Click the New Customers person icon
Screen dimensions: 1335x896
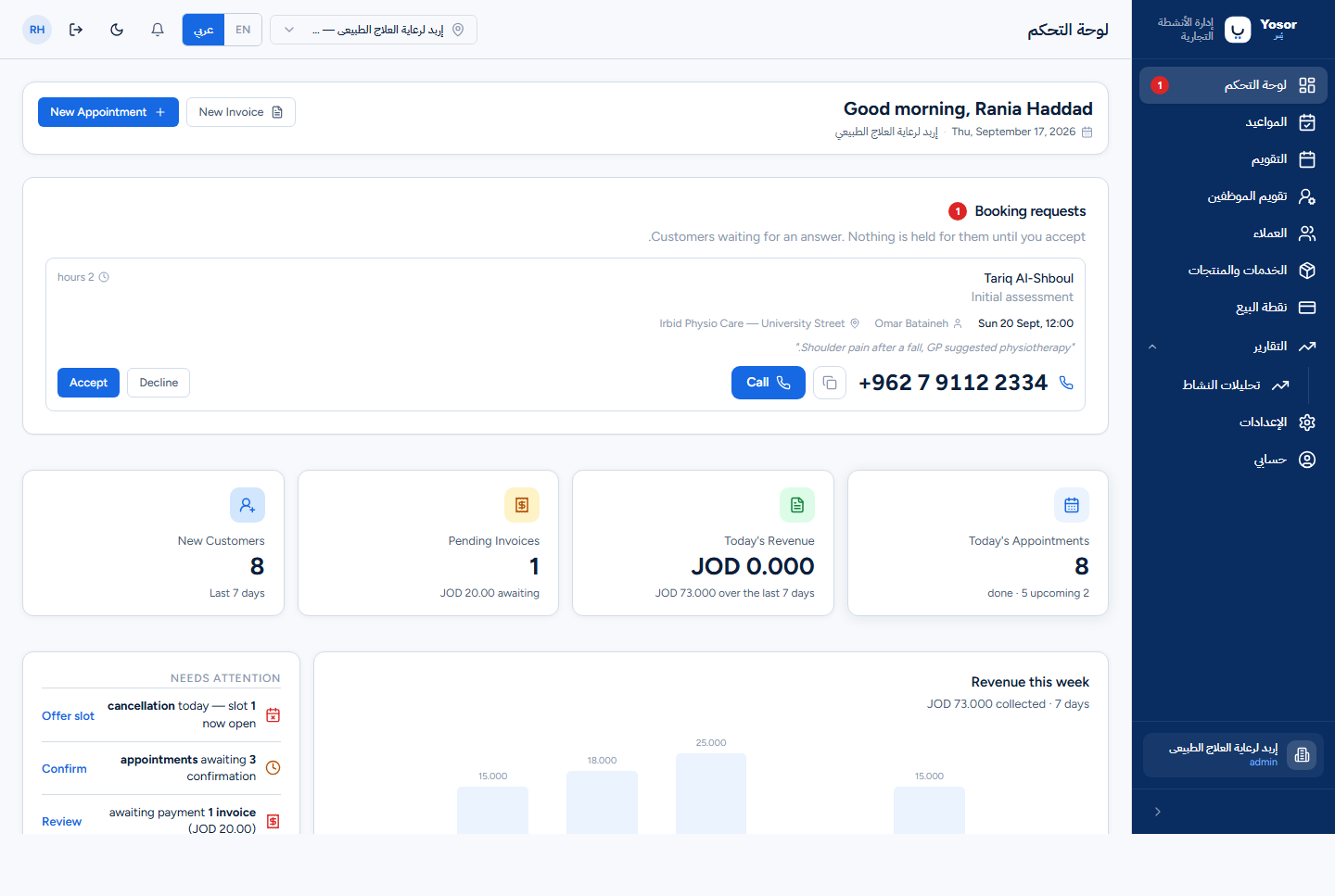248,505
